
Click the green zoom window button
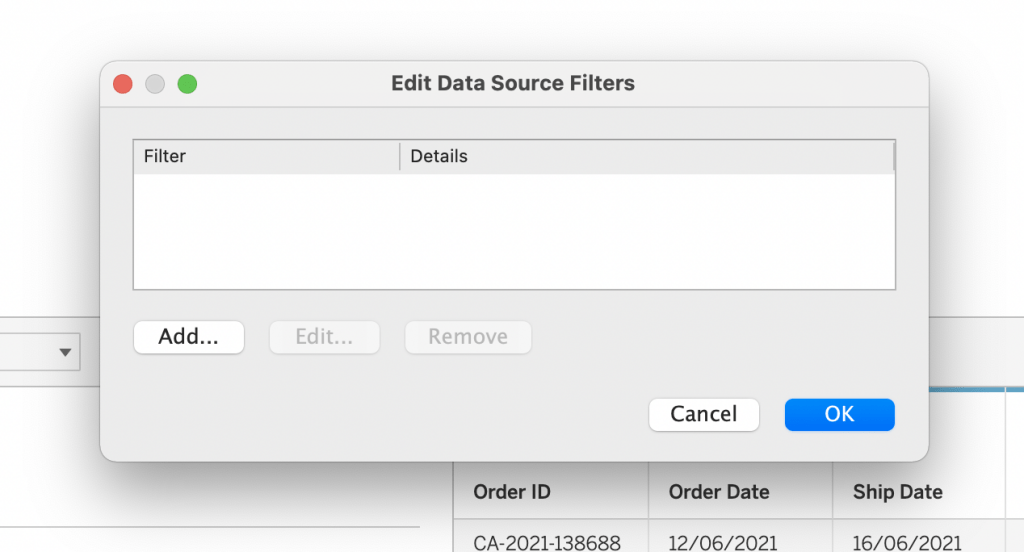coord(187,84)
